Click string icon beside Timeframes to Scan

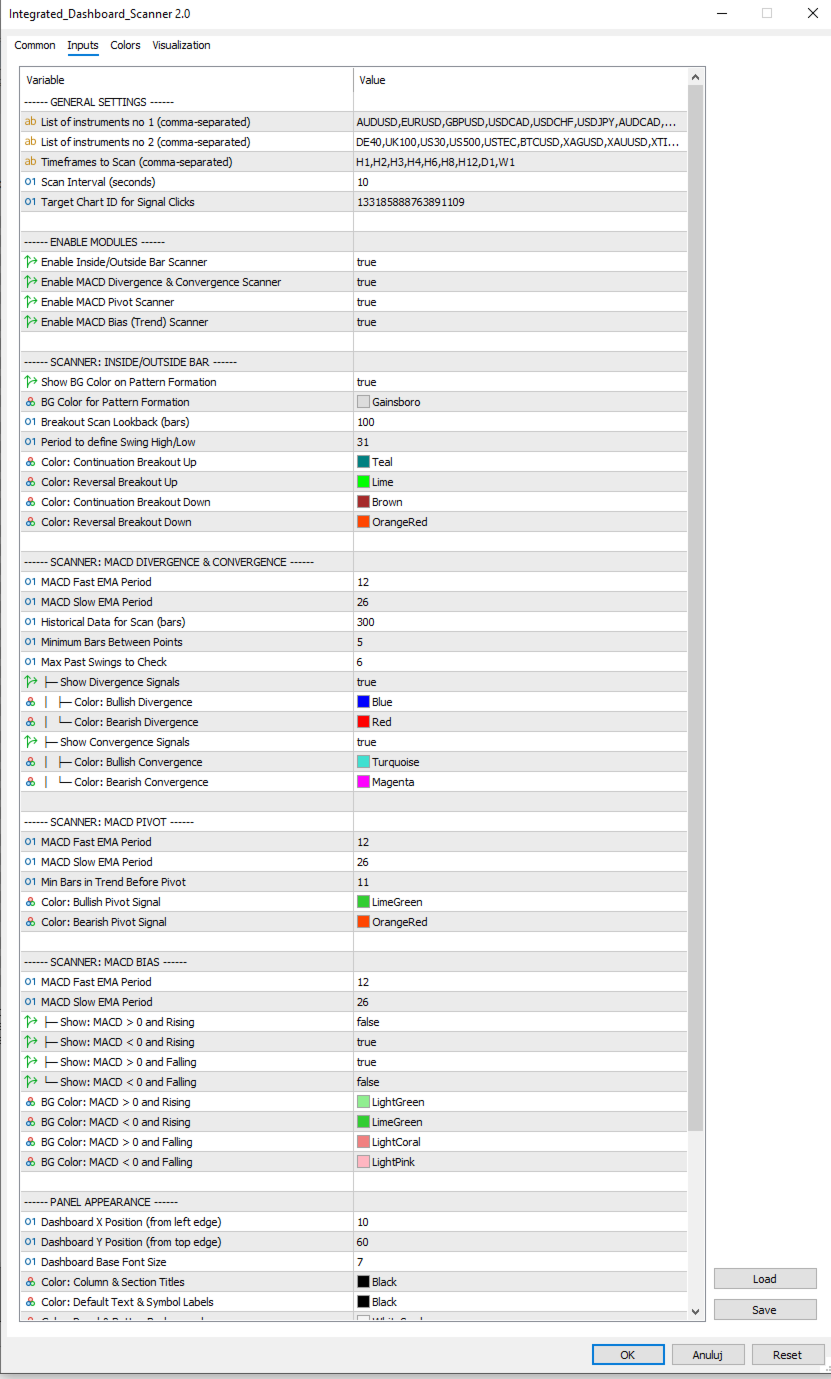click(30, 162)
